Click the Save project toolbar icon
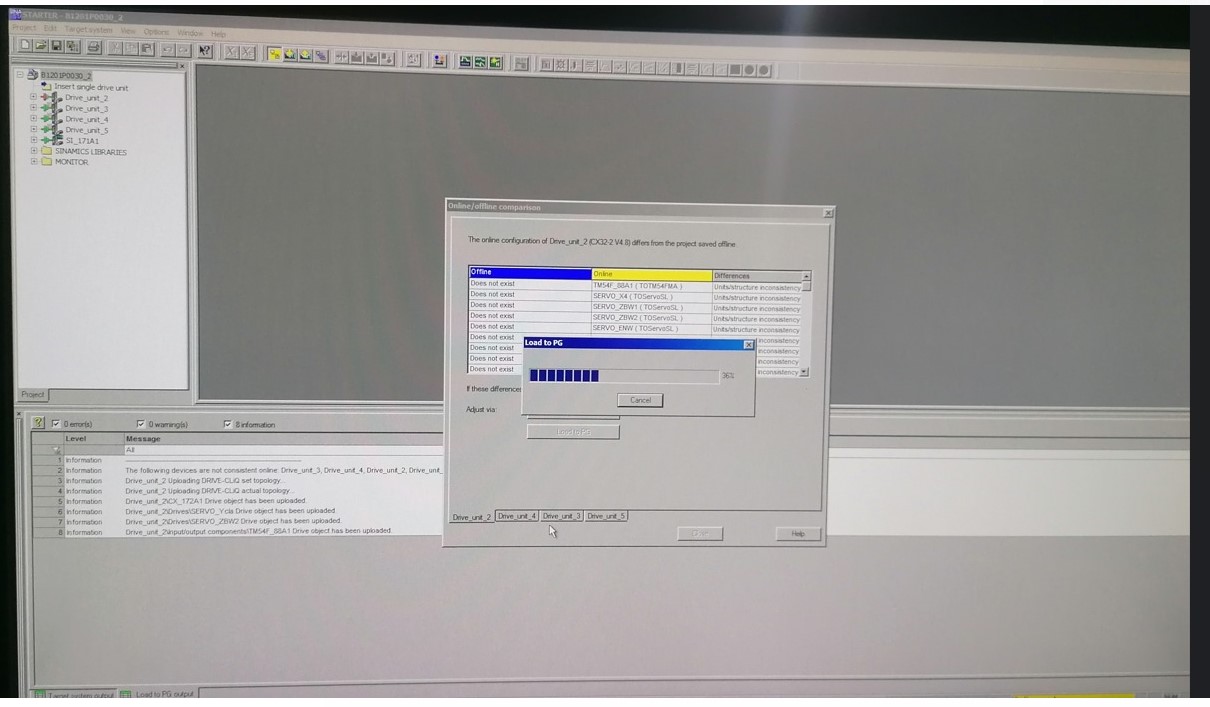 point(57,45)
